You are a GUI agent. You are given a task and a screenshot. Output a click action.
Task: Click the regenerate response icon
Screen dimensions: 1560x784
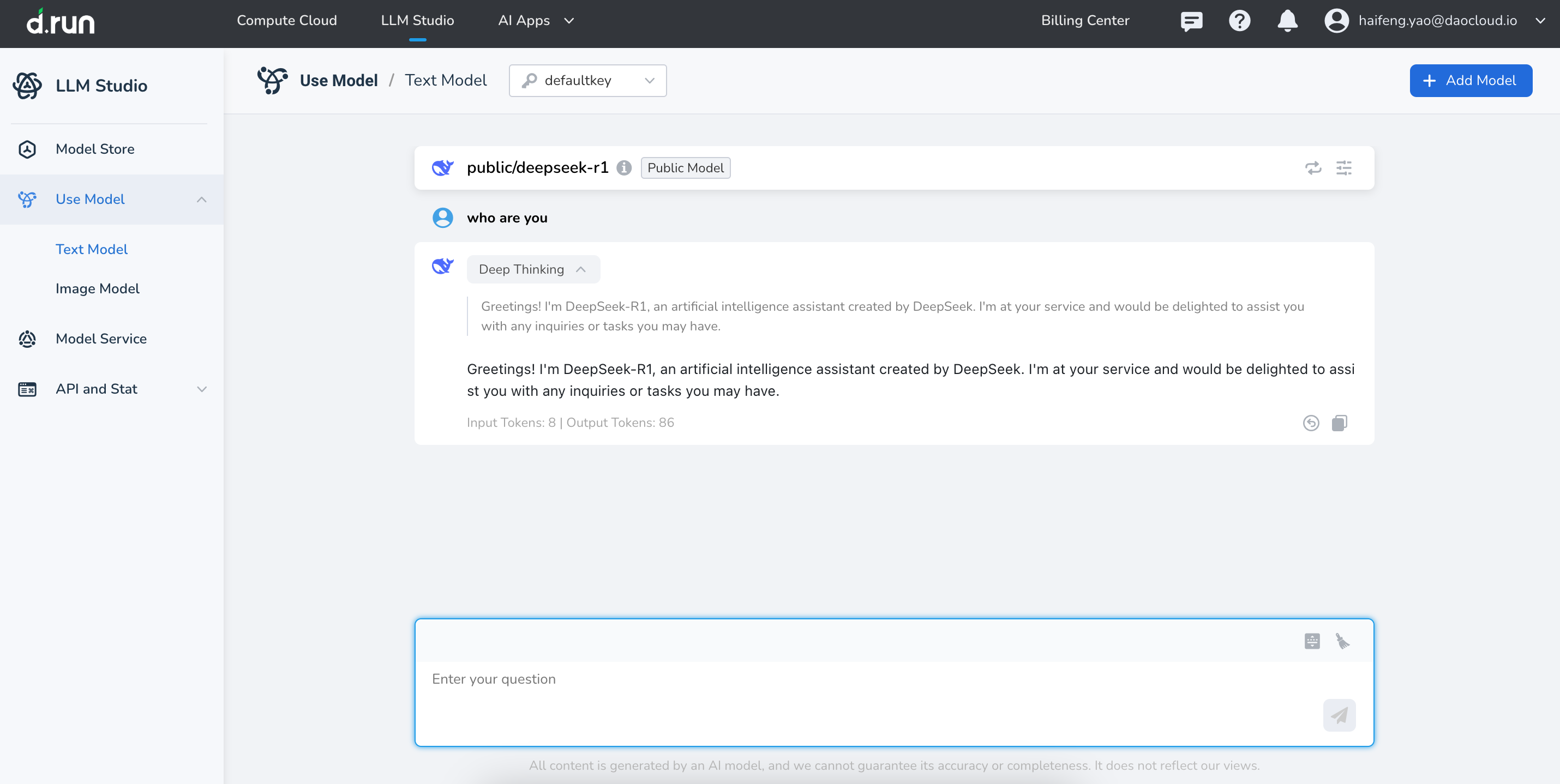point(1311,423)
